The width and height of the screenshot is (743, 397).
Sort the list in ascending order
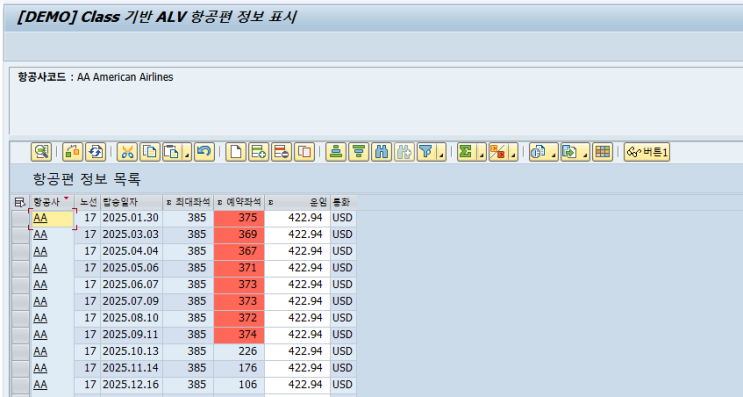[336, 152]
